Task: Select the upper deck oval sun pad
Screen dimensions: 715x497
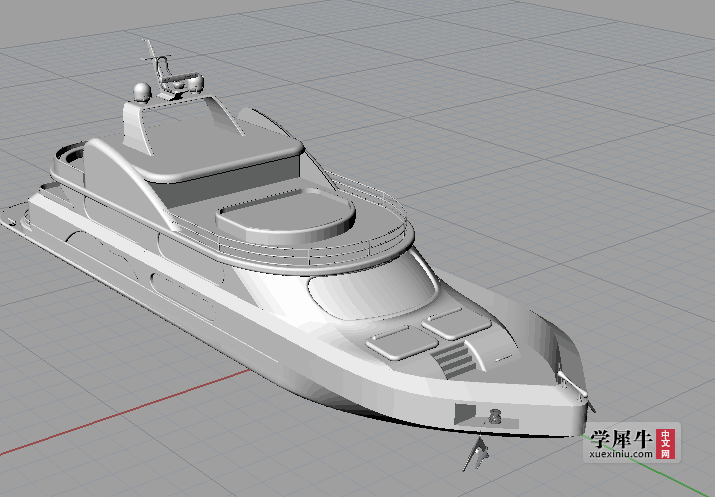Action: point(285,215)
